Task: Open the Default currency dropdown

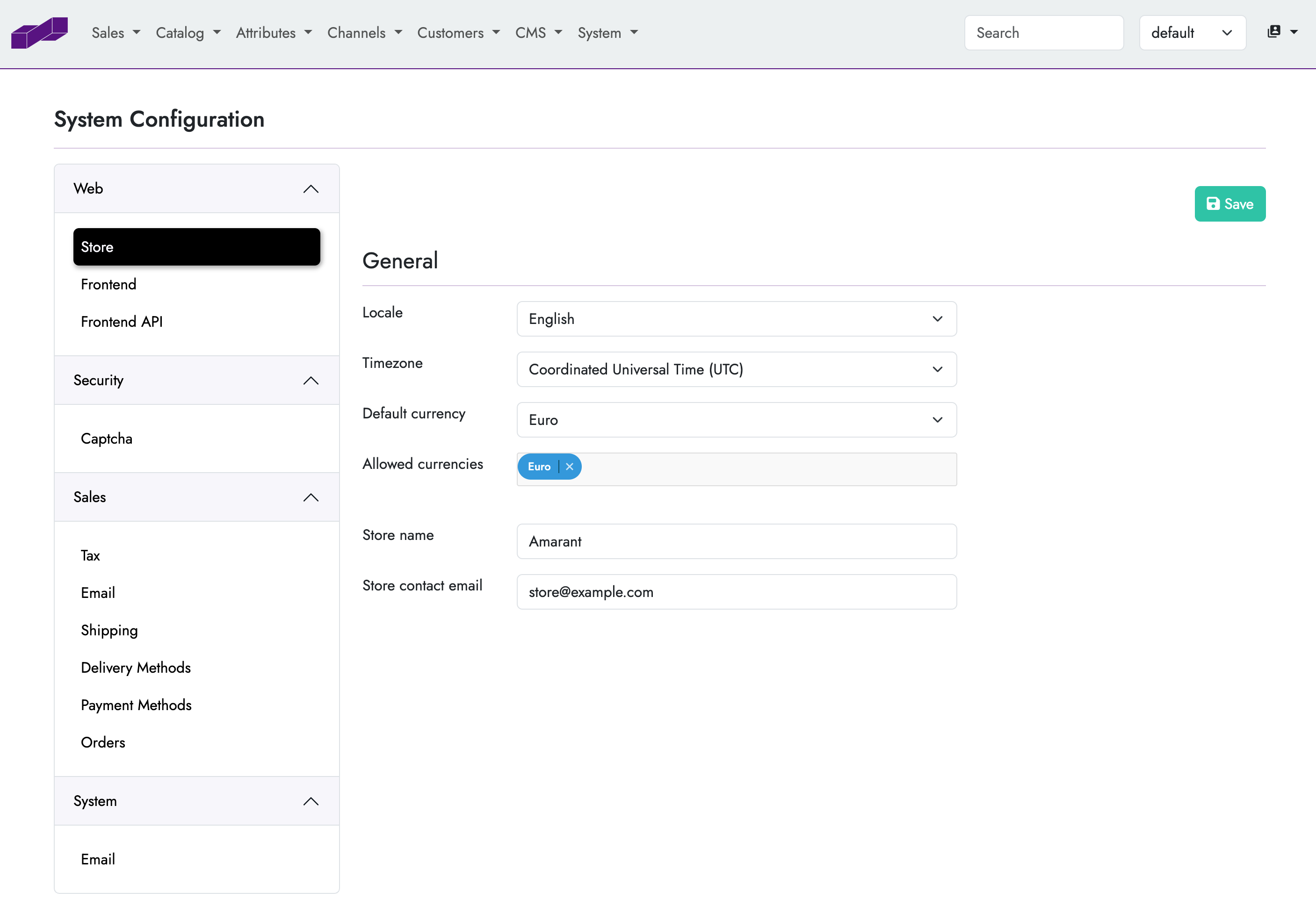Action: click(736, 420)
